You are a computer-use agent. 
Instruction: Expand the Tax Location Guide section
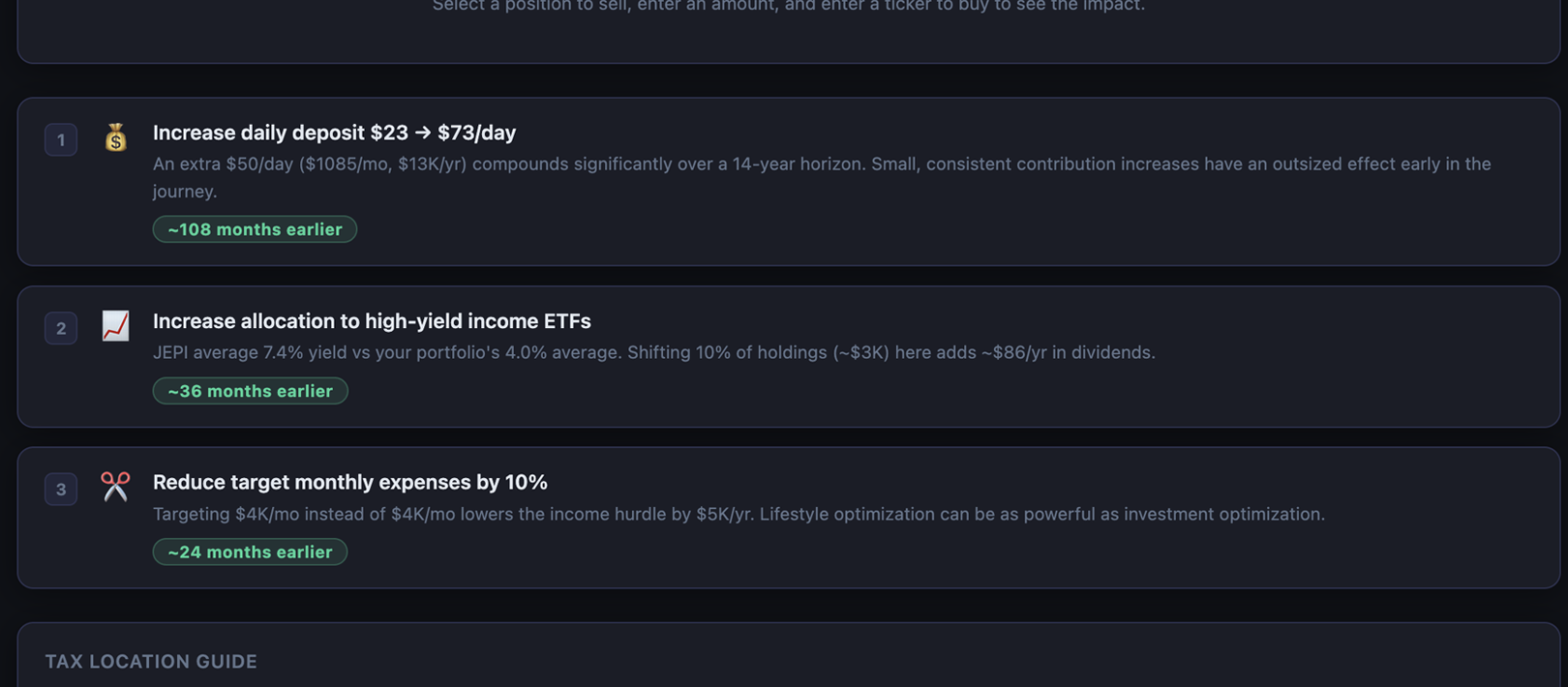[x=150, y=661]
